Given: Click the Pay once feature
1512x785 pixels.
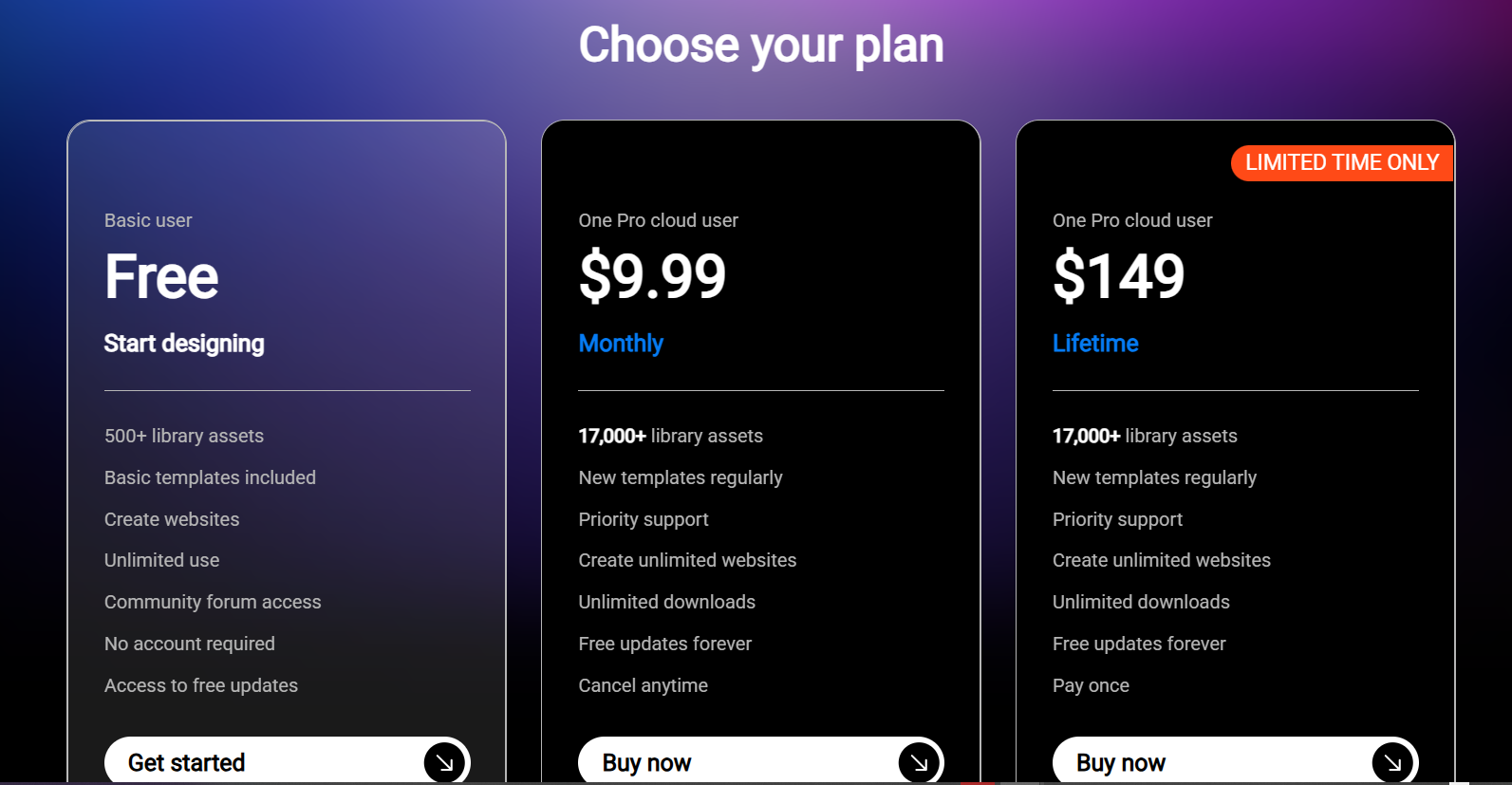Looking at the screenshot, I should (1091, 685).
